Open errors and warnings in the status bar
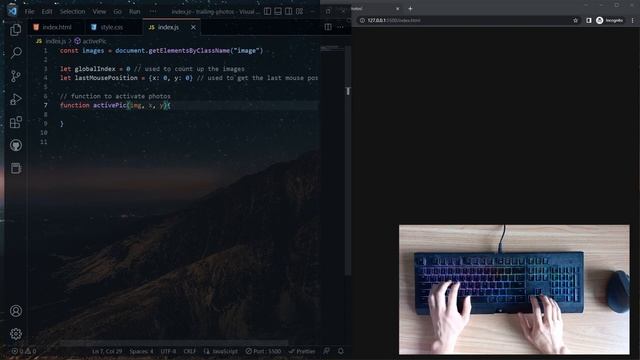The width and height of the screenshot is (640, 360). click(x=24, y=351)
